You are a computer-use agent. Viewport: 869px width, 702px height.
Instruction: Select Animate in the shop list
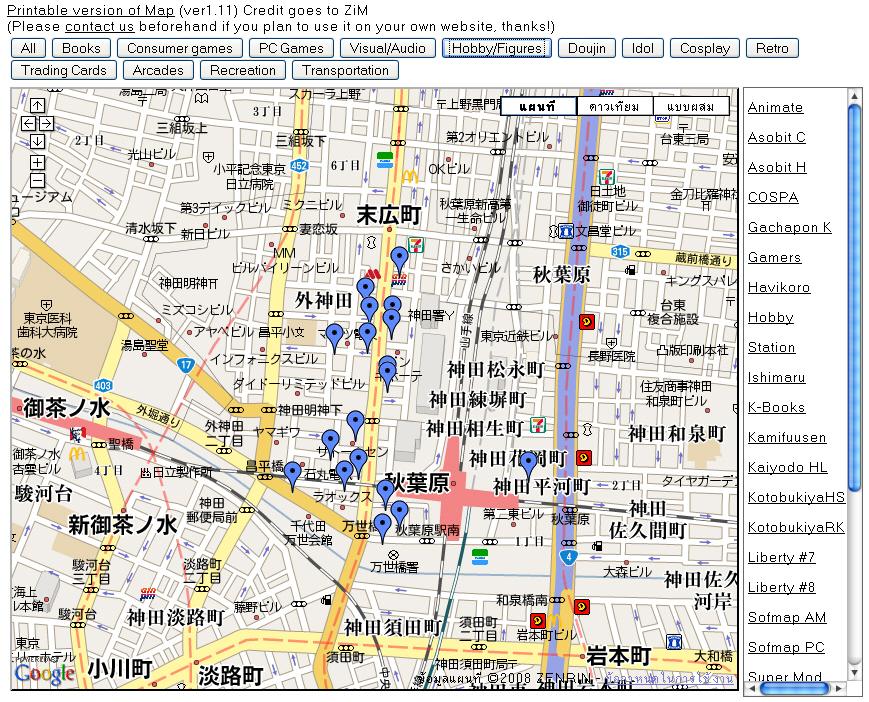(x=775, y=107)
